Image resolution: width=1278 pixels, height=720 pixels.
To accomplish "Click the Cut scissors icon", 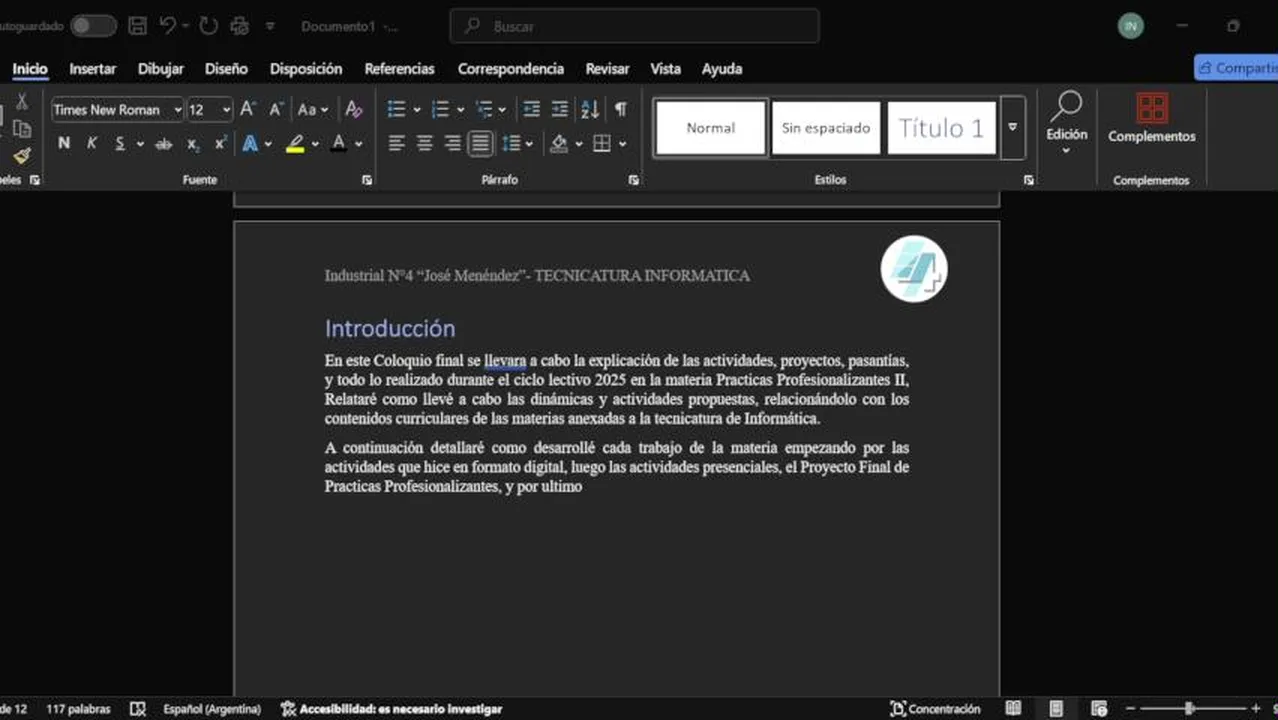I will [x=21, y=102].
